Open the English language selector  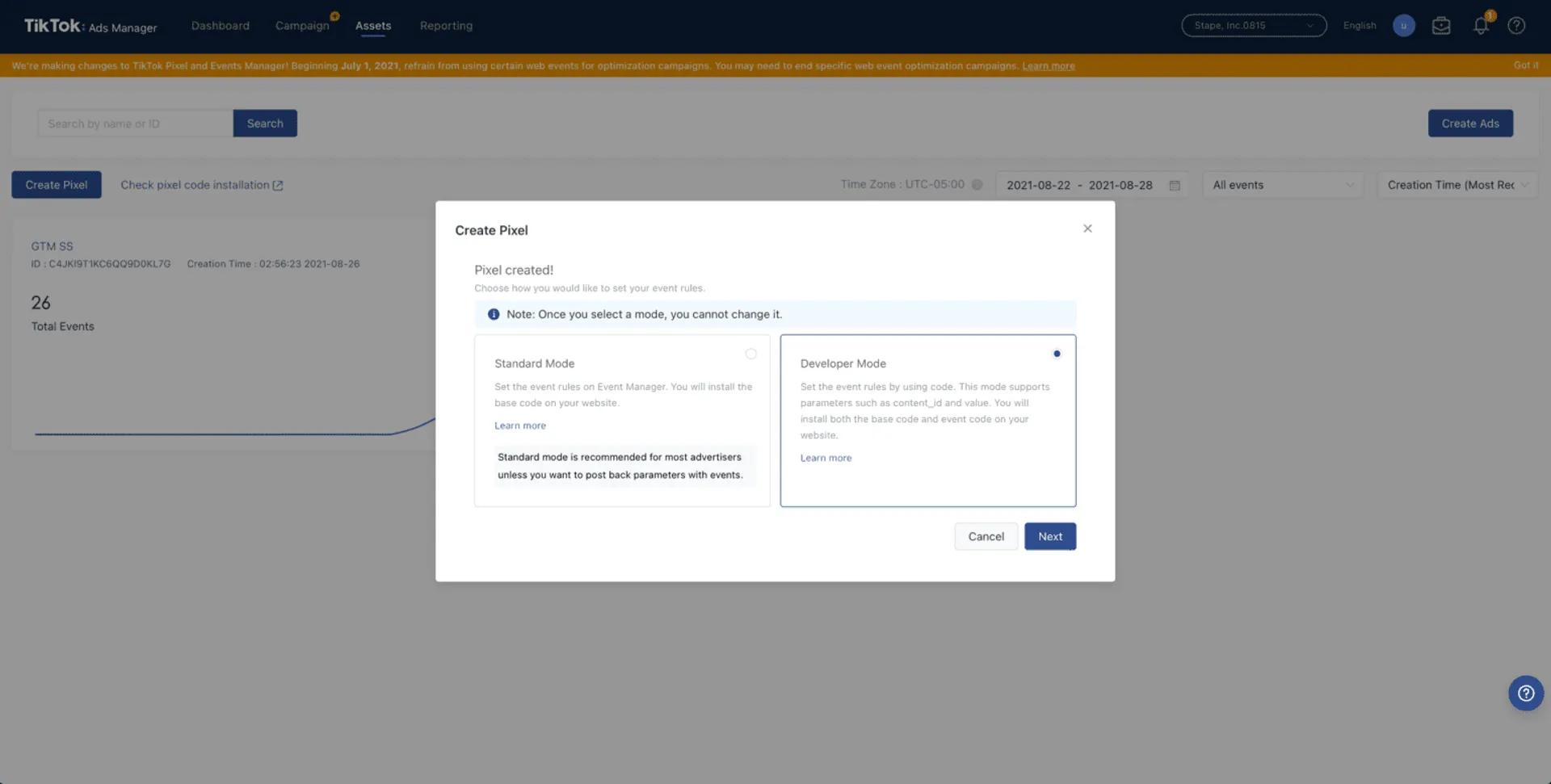[x=1360, y=26]
